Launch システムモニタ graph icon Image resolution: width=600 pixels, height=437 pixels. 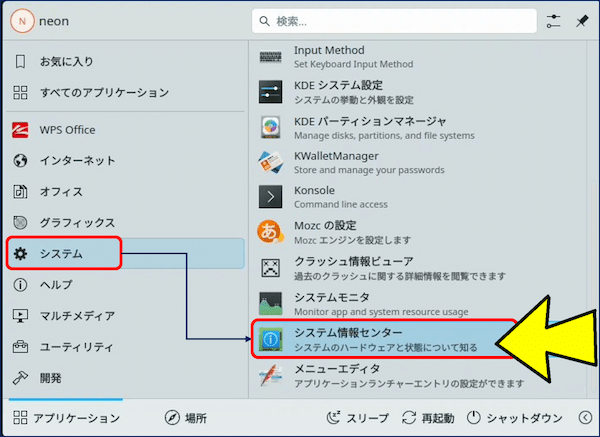(271, 304)
